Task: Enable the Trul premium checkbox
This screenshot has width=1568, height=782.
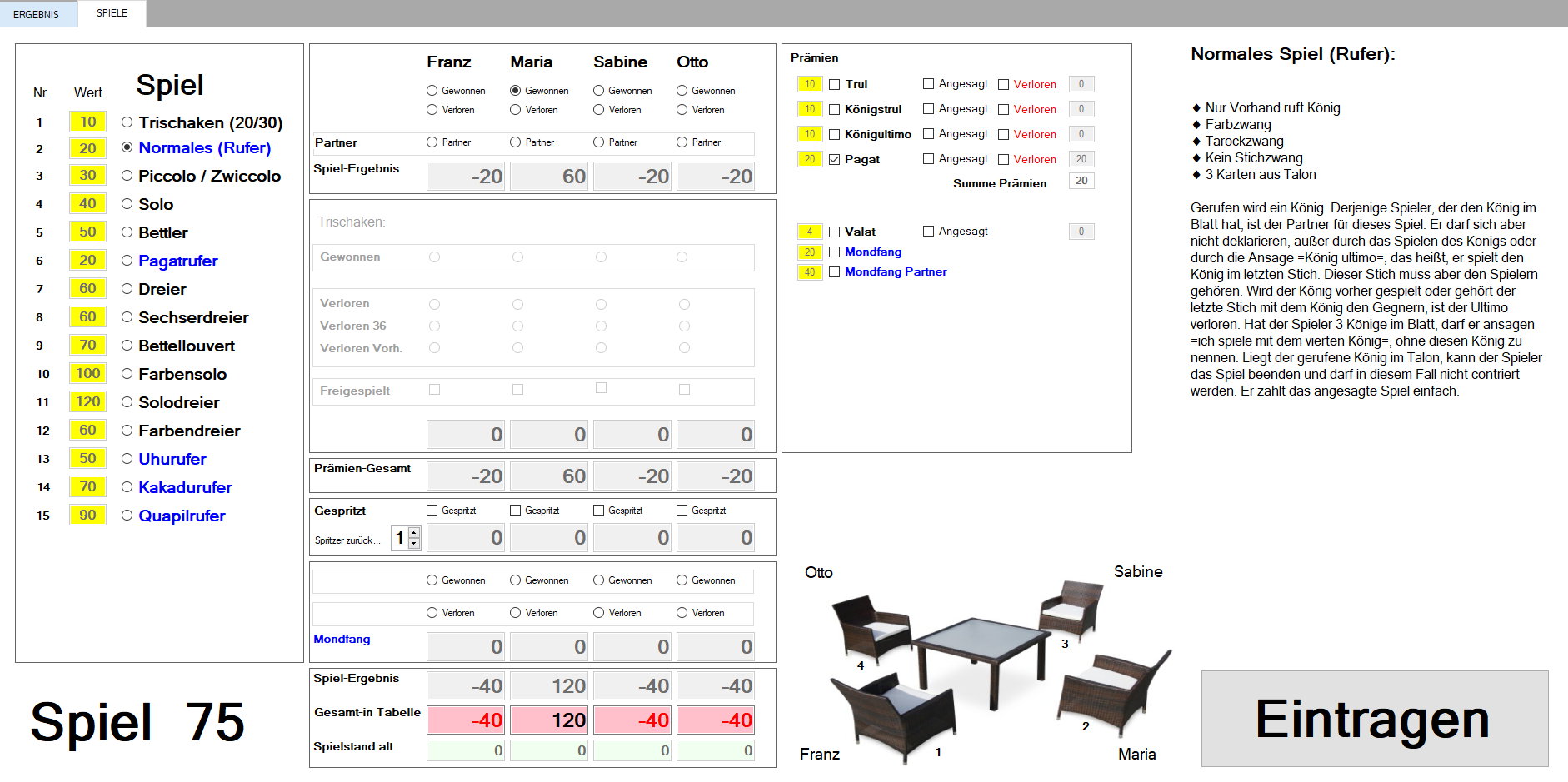Action: [834, 84]
